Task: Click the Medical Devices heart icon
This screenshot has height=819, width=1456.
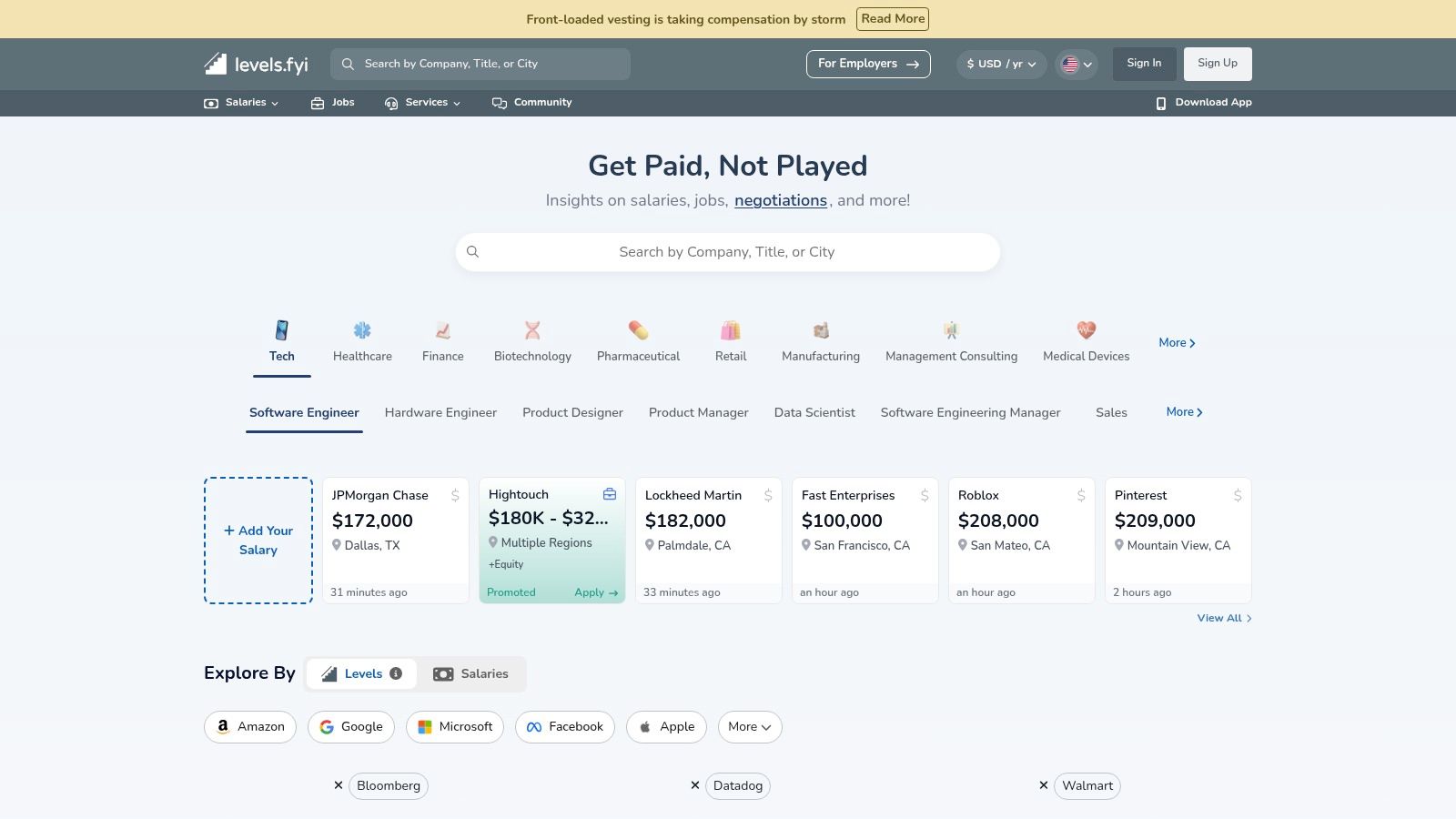Action: pyautogui.click(x=1086, y=330)
